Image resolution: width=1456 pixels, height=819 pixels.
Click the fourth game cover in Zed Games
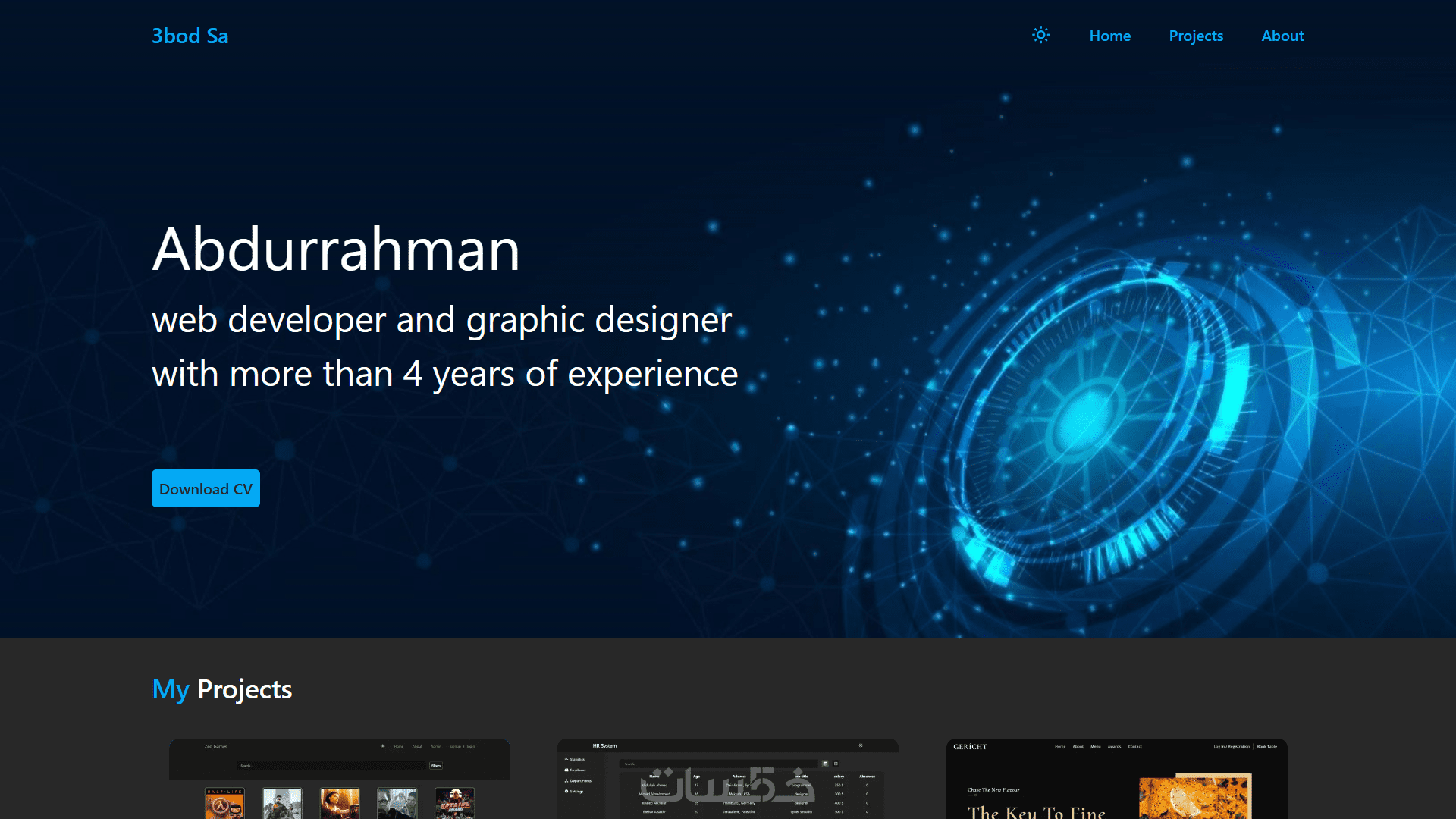[x=397, y=803]
